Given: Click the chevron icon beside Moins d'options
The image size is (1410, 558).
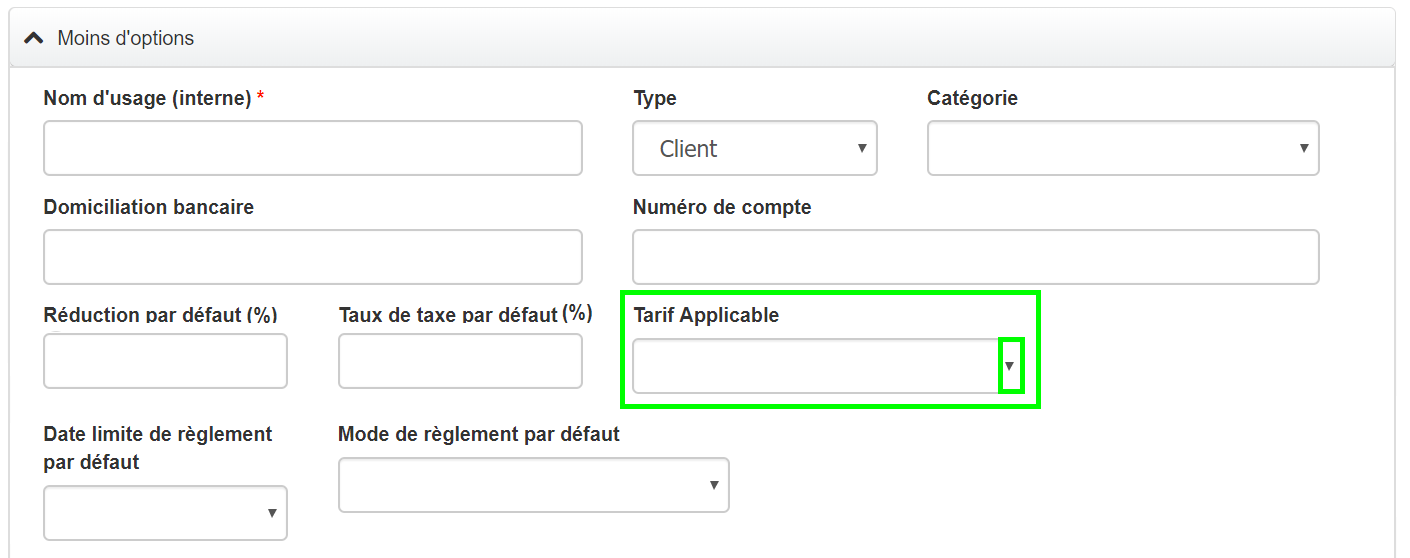Looking at the screenshot, I should click(33, 39).
